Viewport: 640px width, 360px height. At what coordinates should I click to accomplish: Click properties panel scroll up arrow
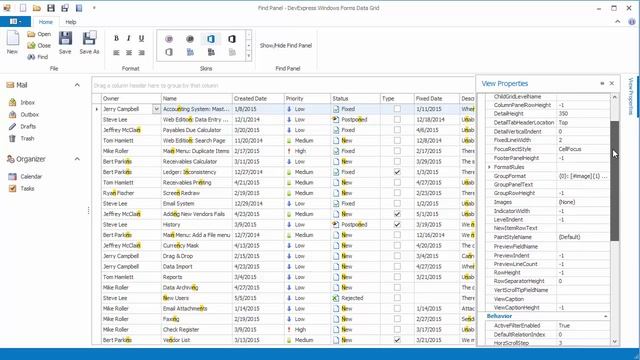[x=615, y=97]
